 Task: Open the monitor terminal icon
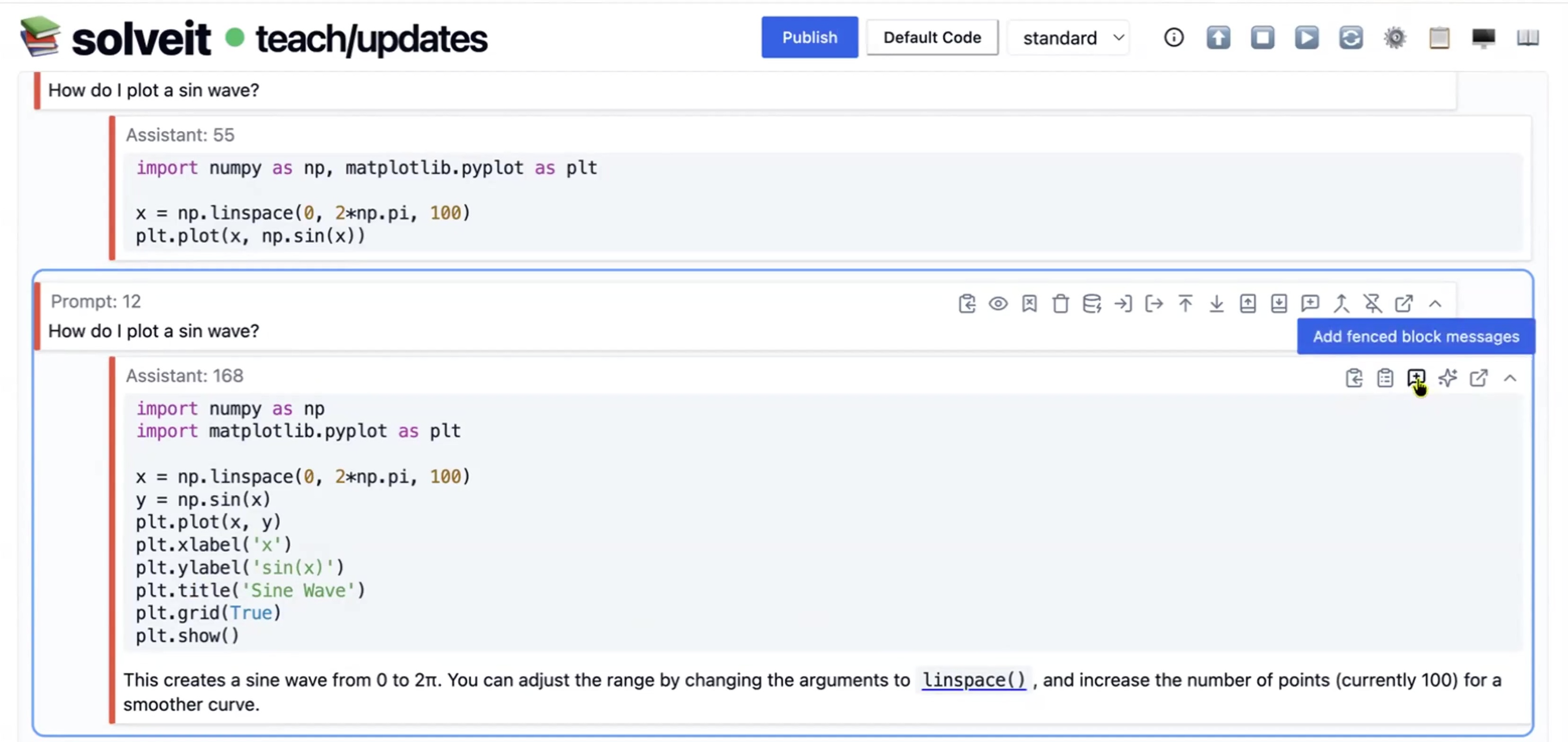click(1483, 38)
